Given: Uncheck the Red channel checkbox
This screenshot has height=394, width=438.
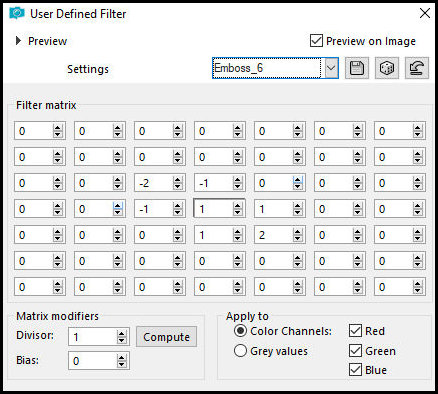Looking at the screenshot, I should 355,331.
